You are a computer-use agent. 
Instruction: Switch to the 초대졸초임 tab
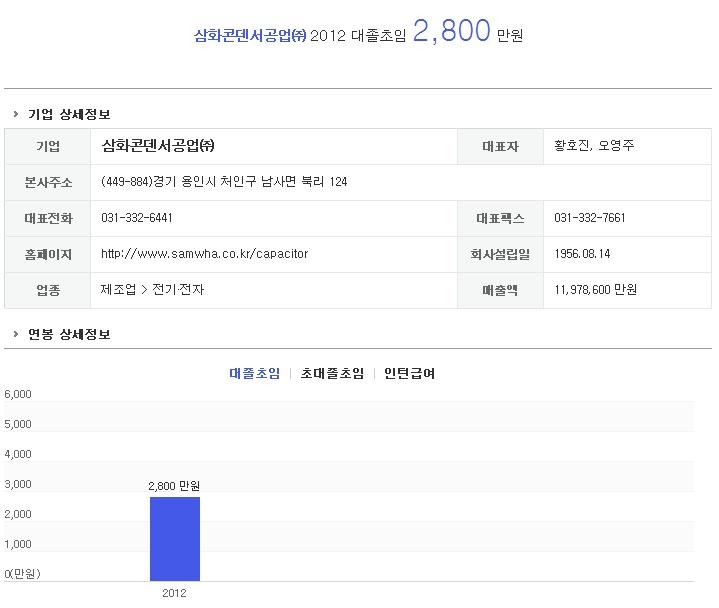pyautogui.click(x=332, y=373)
